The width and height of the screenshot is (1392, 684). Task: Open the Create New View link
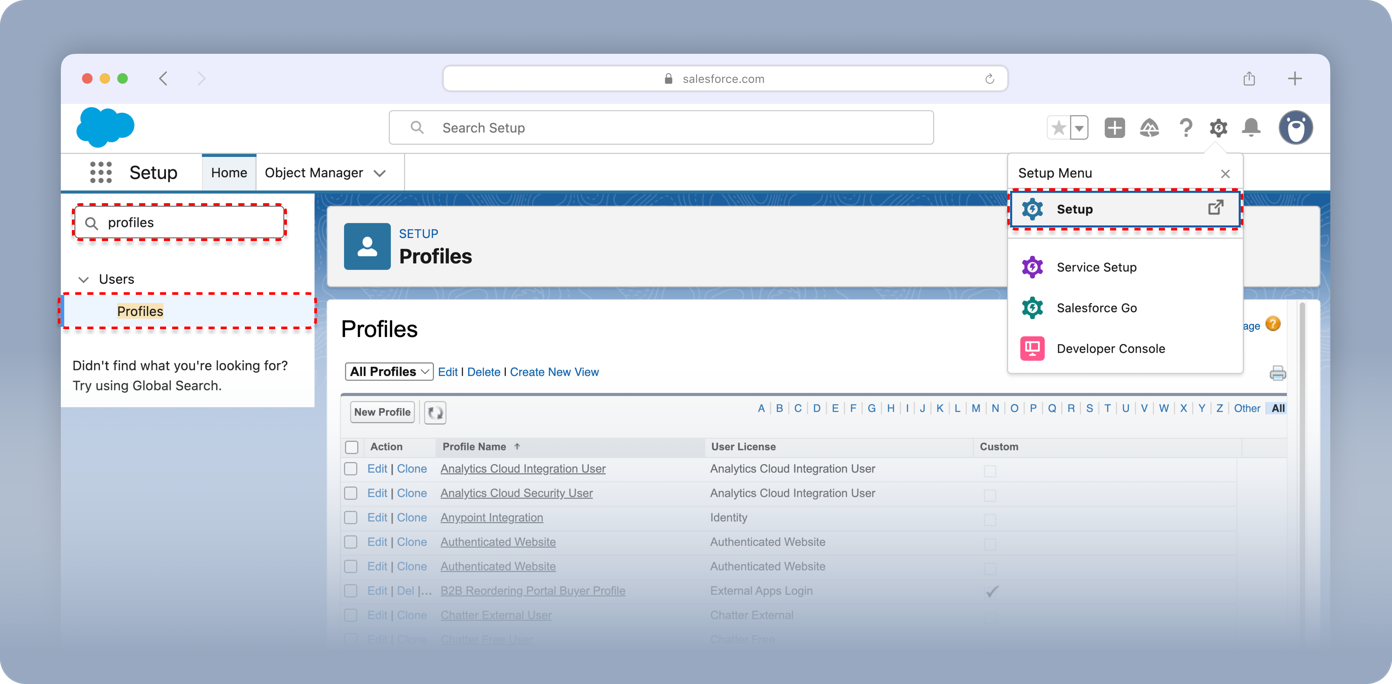(554, 372)
